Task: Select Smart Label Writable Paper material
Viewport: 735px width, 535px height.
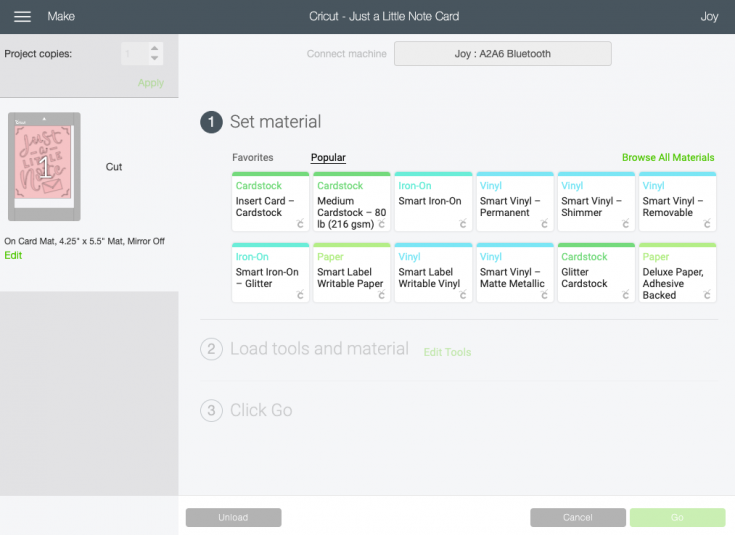Action: point(352,272)
